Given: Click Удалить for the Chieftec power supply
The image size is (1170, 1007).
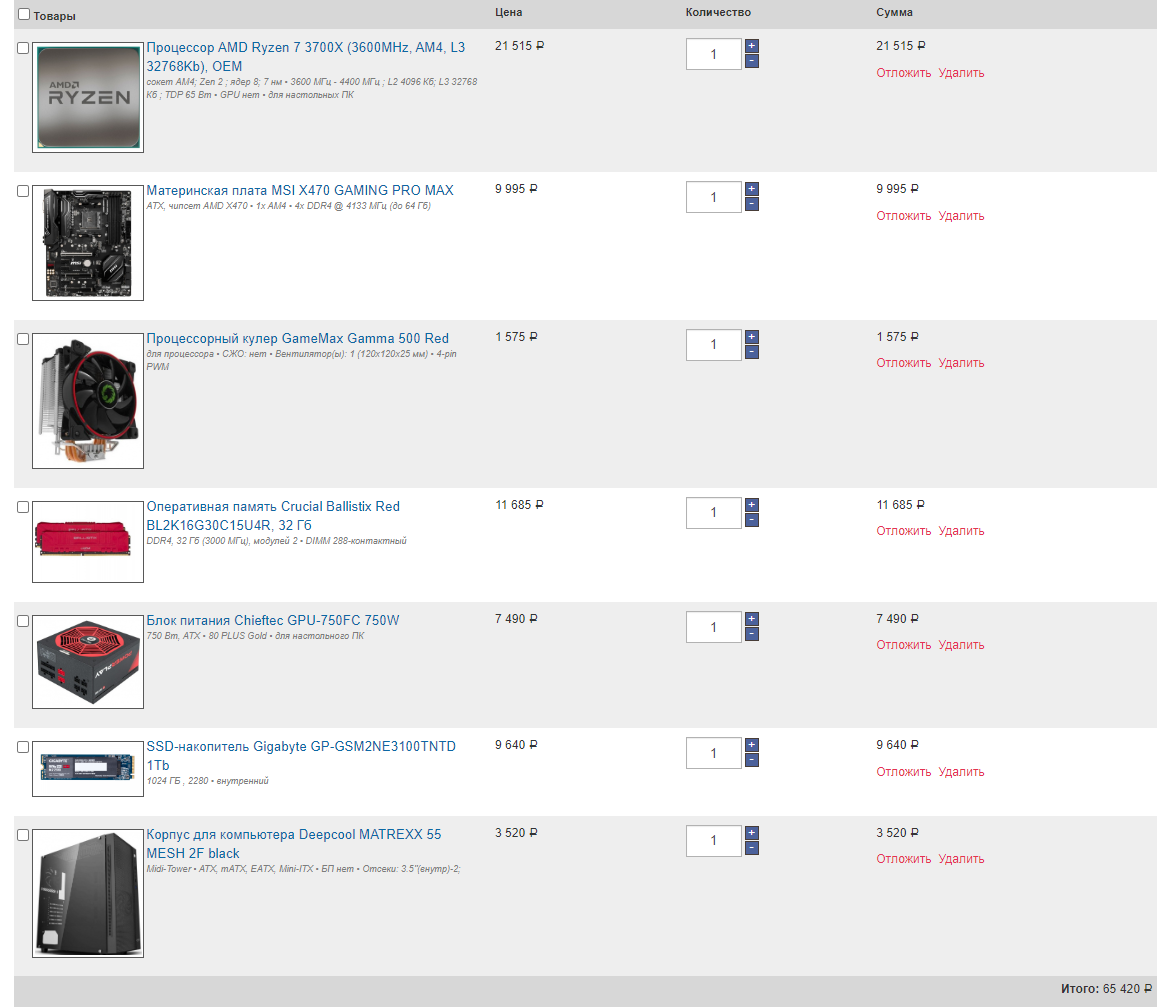Looking at the screenshot, I should (x=961, y=644).
